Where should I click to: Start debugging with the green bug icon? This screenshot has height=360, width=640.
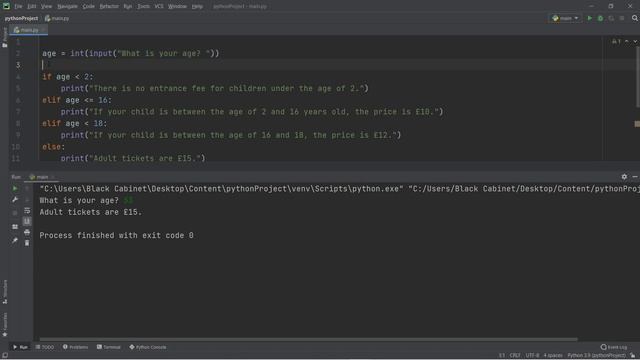coord(600,18)
